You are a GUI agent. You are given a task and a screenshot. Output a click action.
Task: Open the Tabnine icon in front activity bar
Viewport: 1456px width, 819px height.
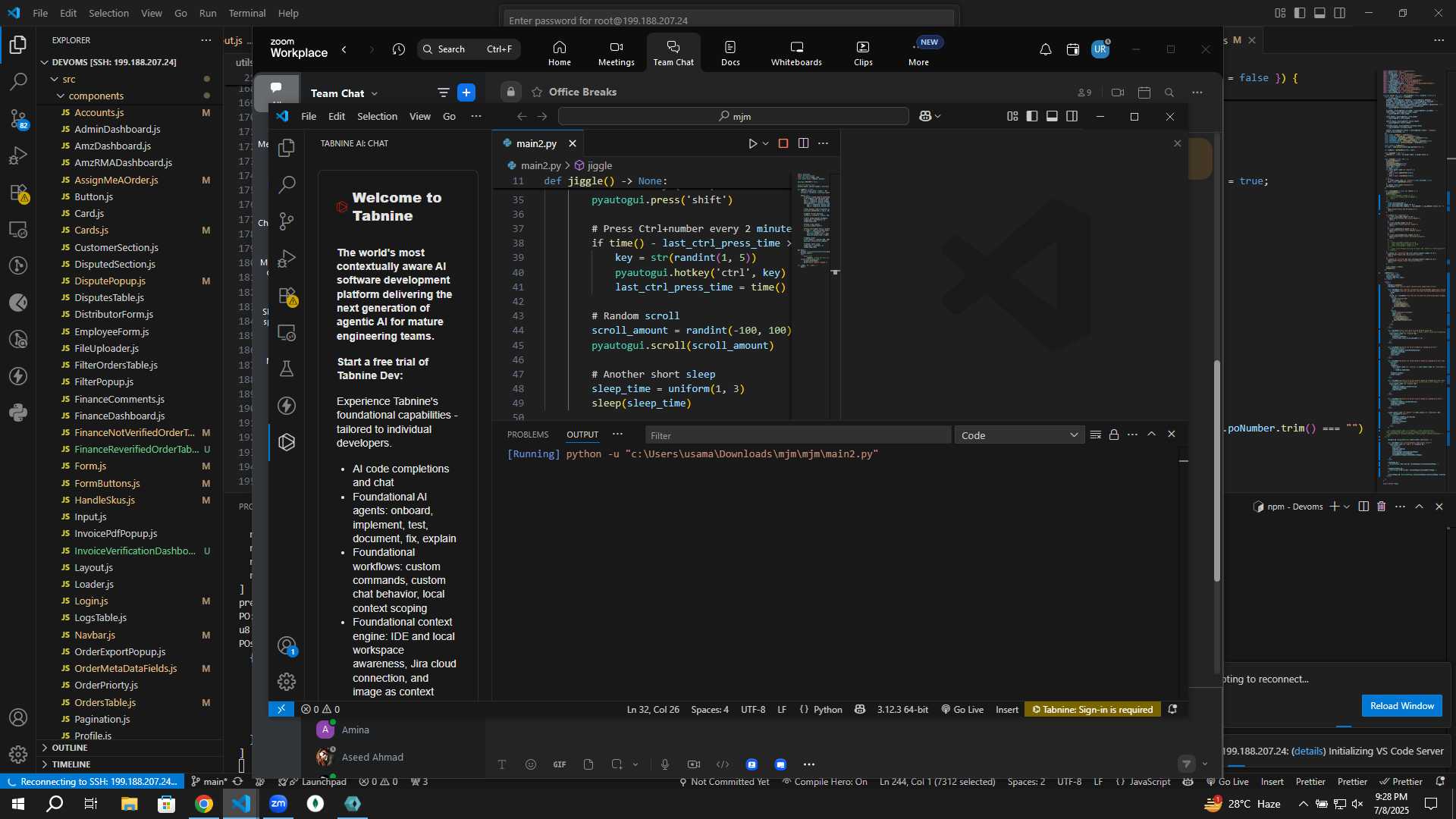(287, 442)
